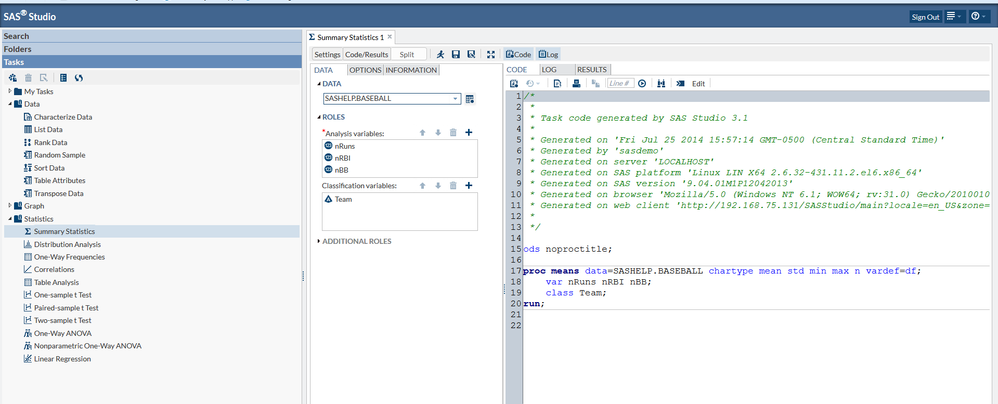The width and height of the screenshot is (998, 404).
Task: Add a classification variable with the plus icon
Action: pyautogui.click(x=469, y=186)
